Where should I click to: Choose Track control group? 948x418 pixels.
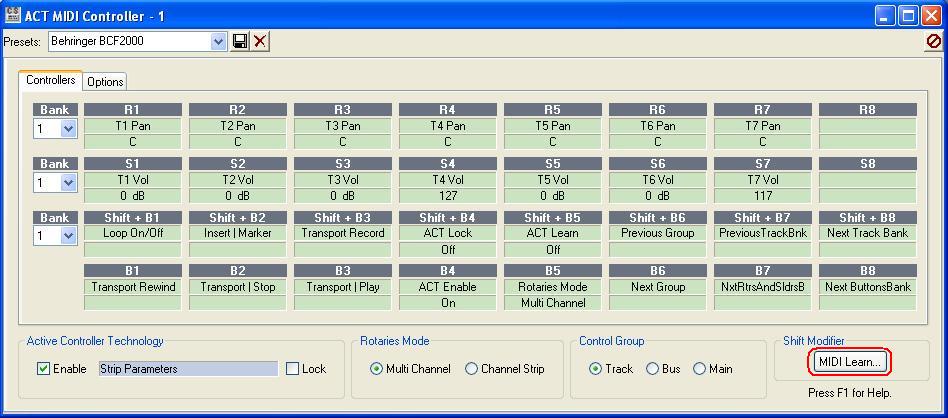pyautogui.click(x=595, y=368)
